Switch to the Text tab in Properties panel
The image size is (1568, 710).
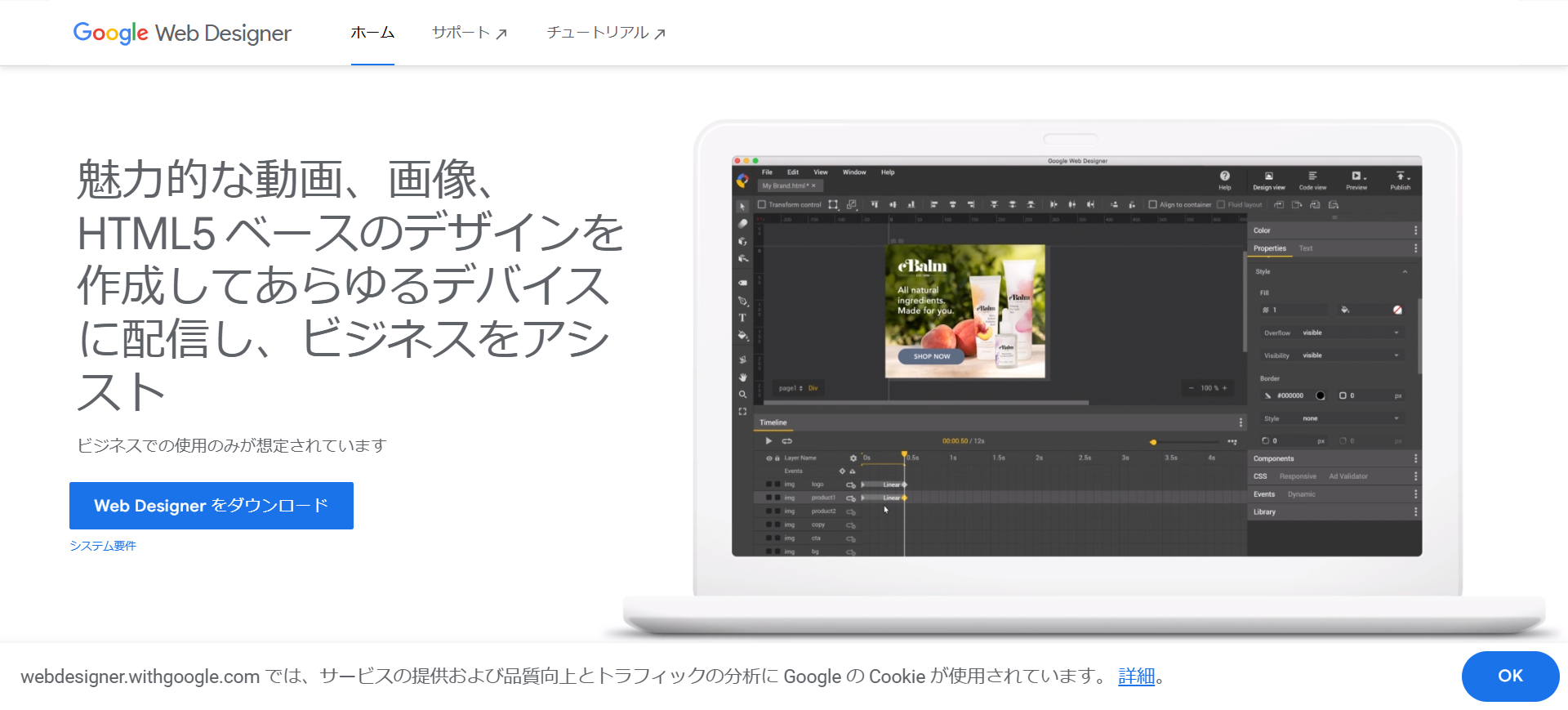[x=1306, y=248]
